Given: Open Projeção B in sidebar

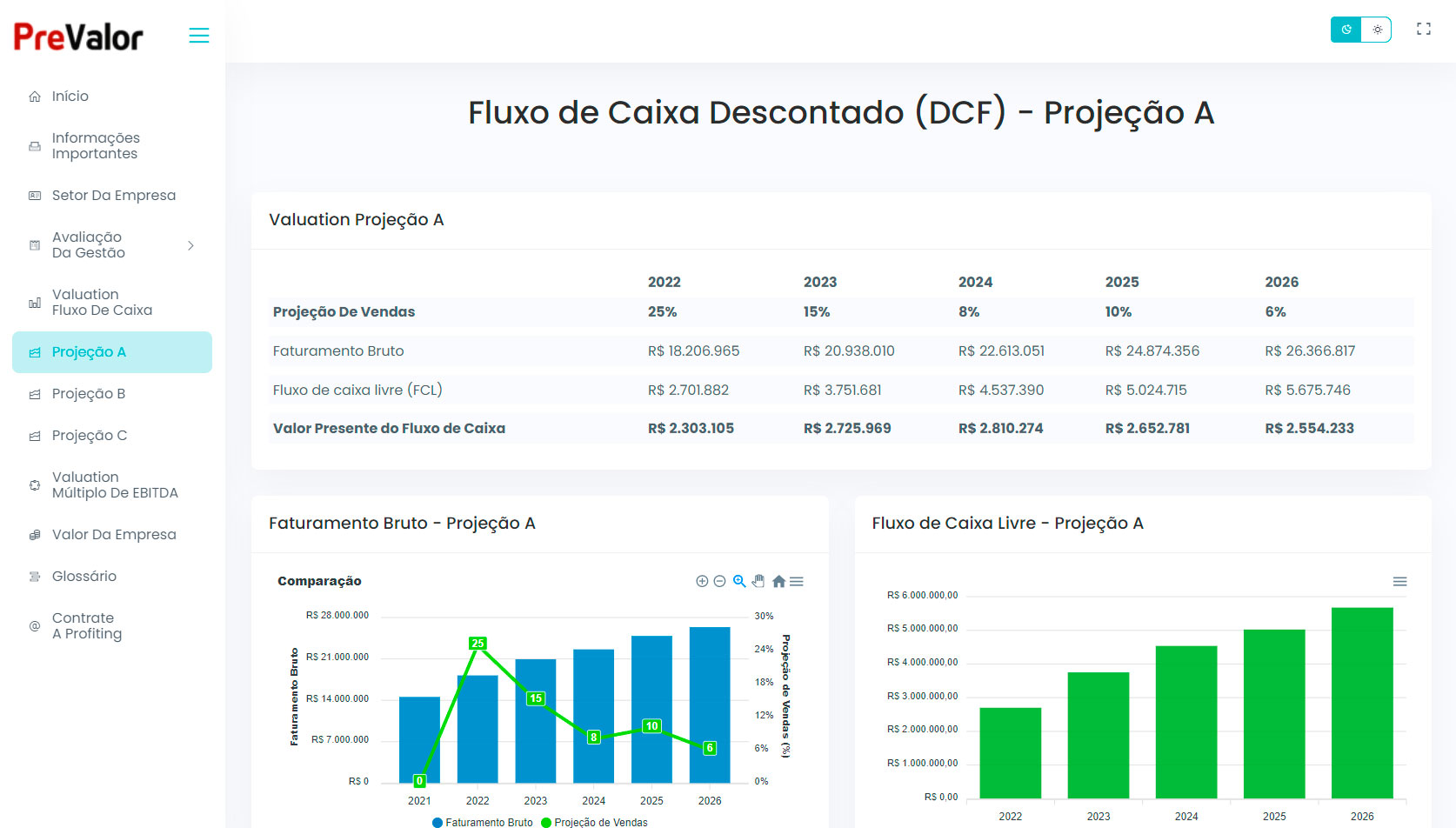Looking at the screenshot, I should click(89, 394).
